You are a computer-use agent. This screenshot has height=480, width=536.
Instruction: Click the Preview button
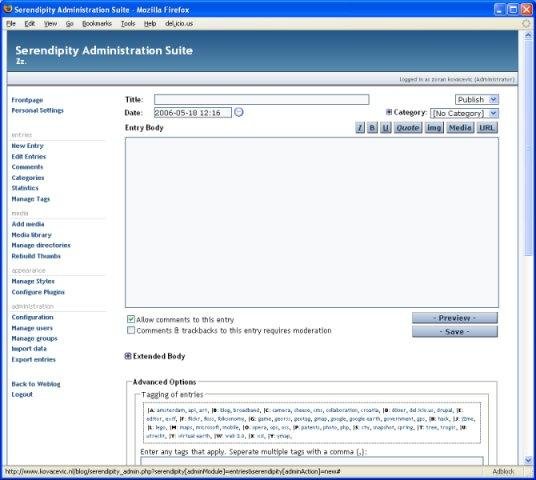[455, 318]
